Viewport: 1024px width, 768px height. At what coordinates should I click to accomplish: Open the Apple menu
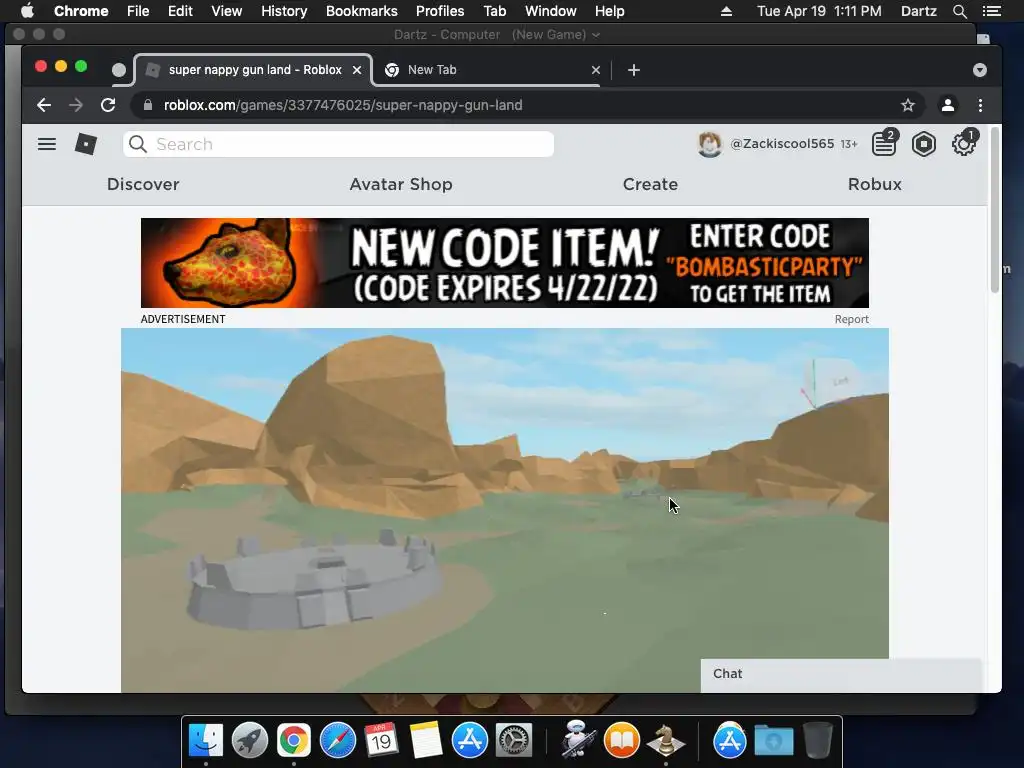pyautogui.click(x=27, y=11)
